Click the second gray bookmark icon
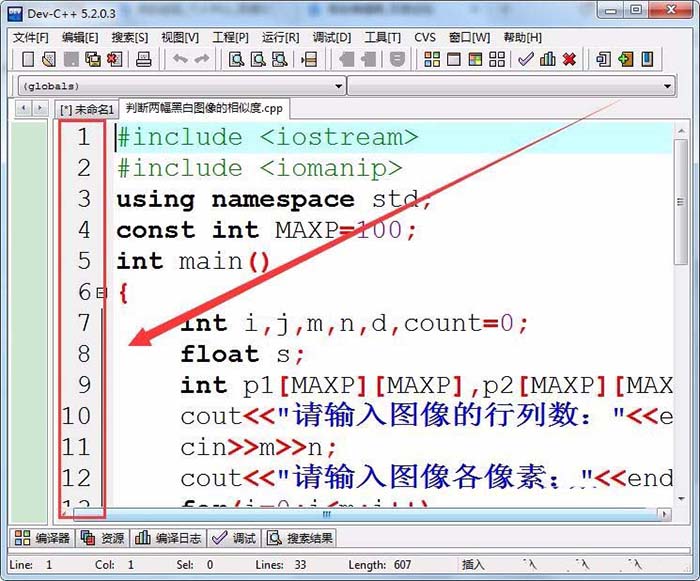Image resolution: width=700 pixels, height=581 pixels. click(368, 59)
